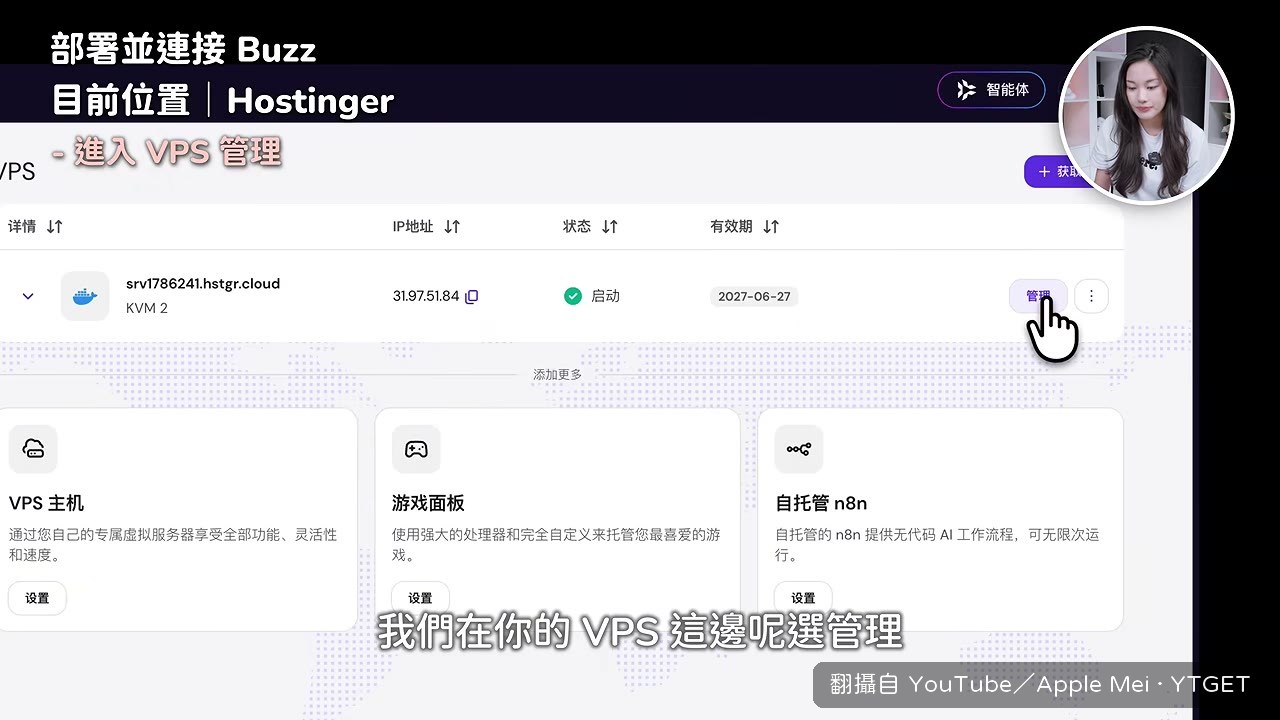
Task: Click the 详情 column header text
Action: [22, 227]
